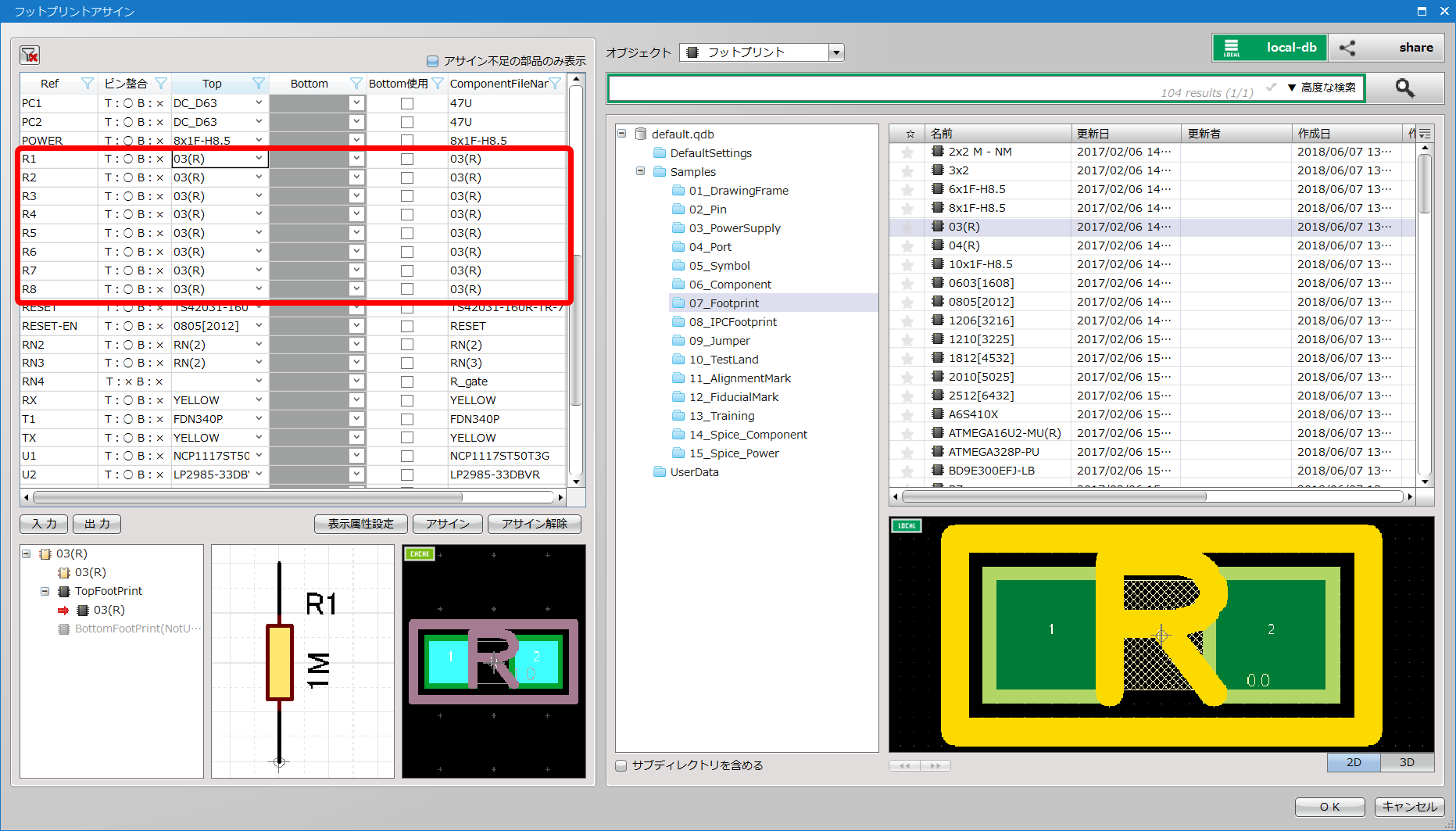Click the OK button

click(x=1329, y=807)
